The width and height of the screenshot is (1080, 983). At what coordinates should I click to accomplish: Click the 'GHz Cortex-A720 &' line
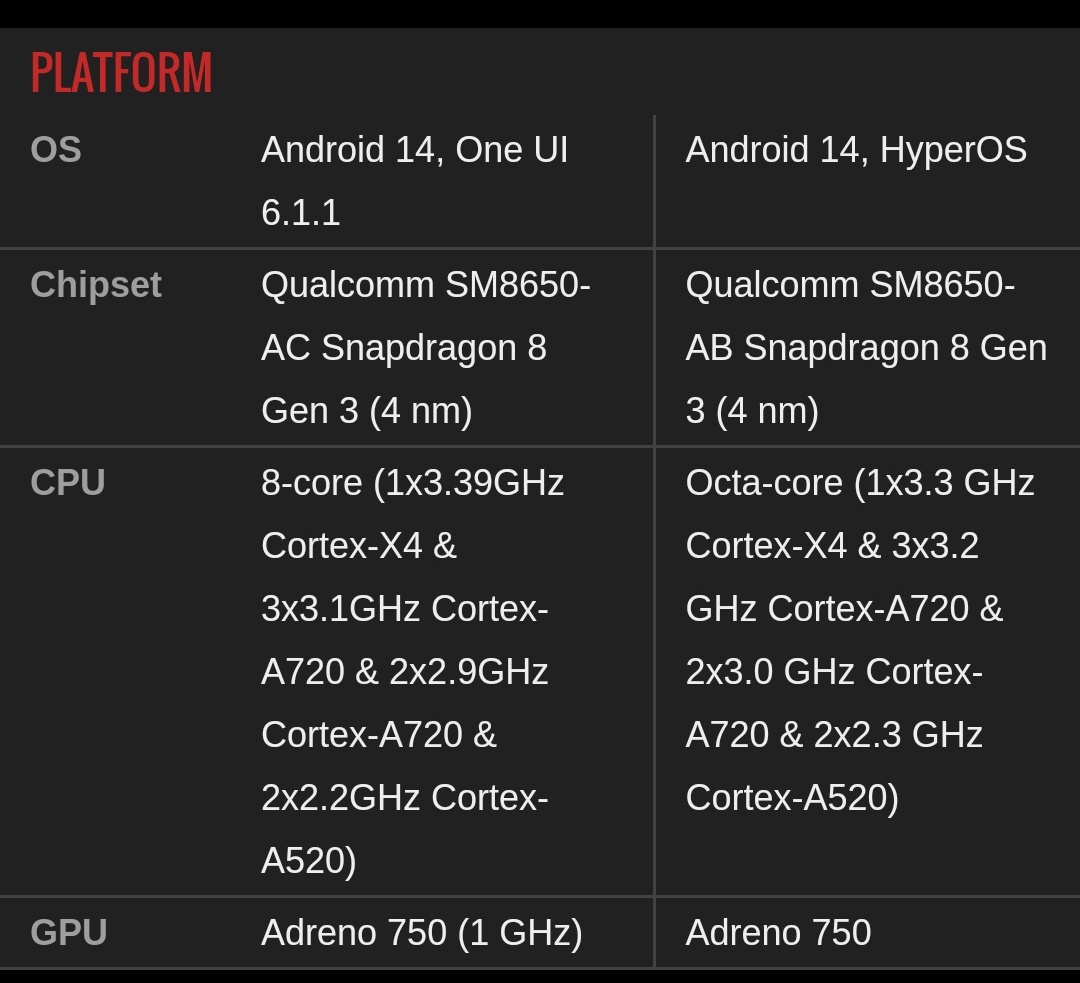[x=844, y=609]
